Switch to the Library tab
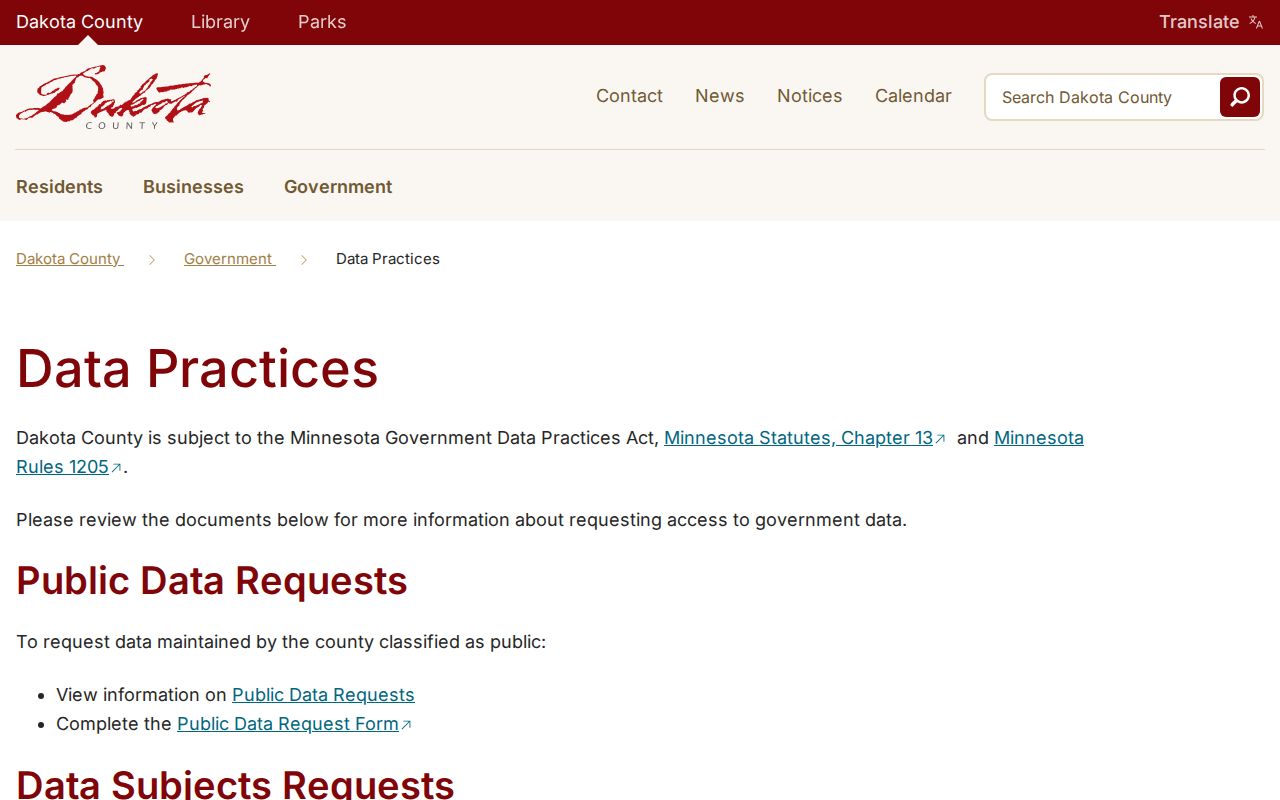1280x800 pixels. click(x=220, y=22)
